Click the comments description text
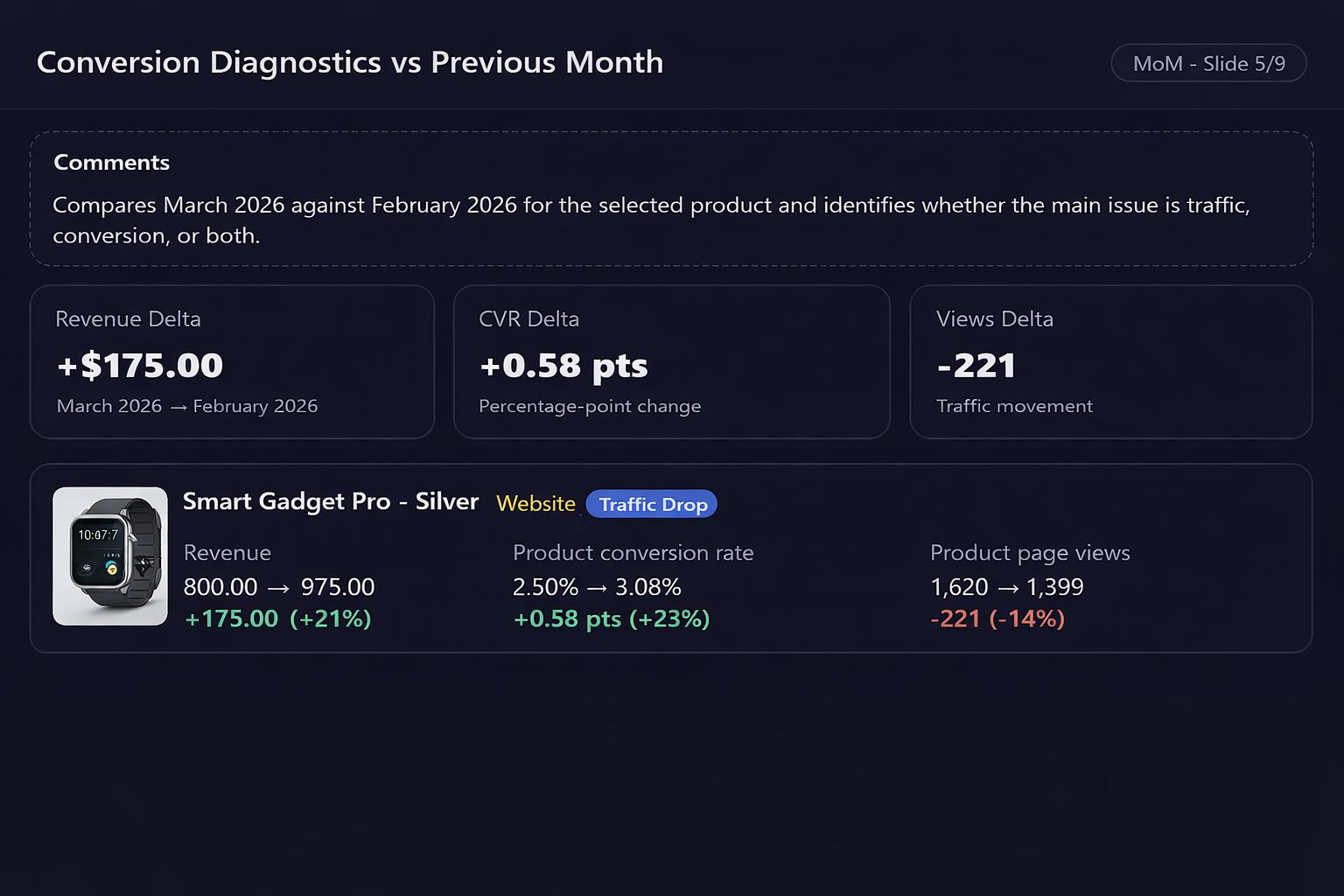 (x=651, y=220)
